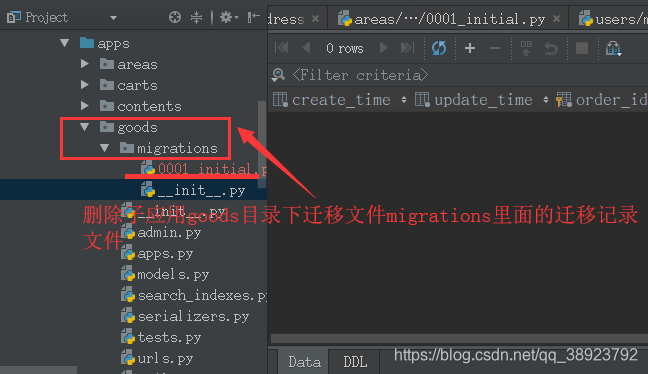
Task: Hide the Project tool window
Action: coord(253,17)
